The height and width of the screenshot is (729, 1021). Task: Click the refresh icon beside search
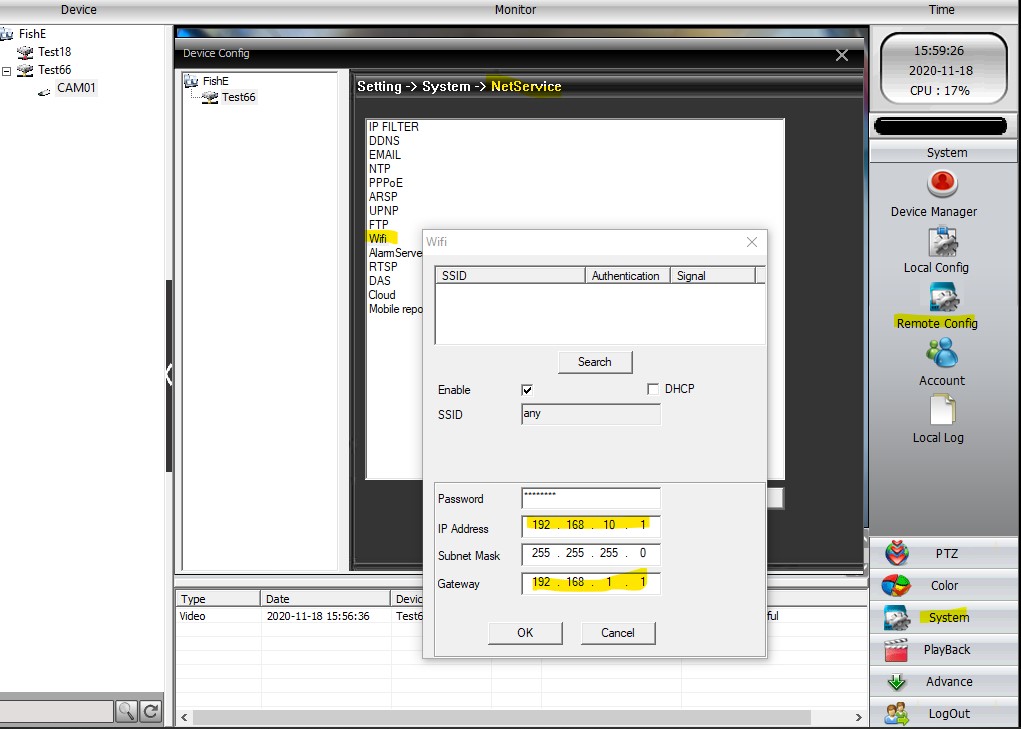[151, 711]
